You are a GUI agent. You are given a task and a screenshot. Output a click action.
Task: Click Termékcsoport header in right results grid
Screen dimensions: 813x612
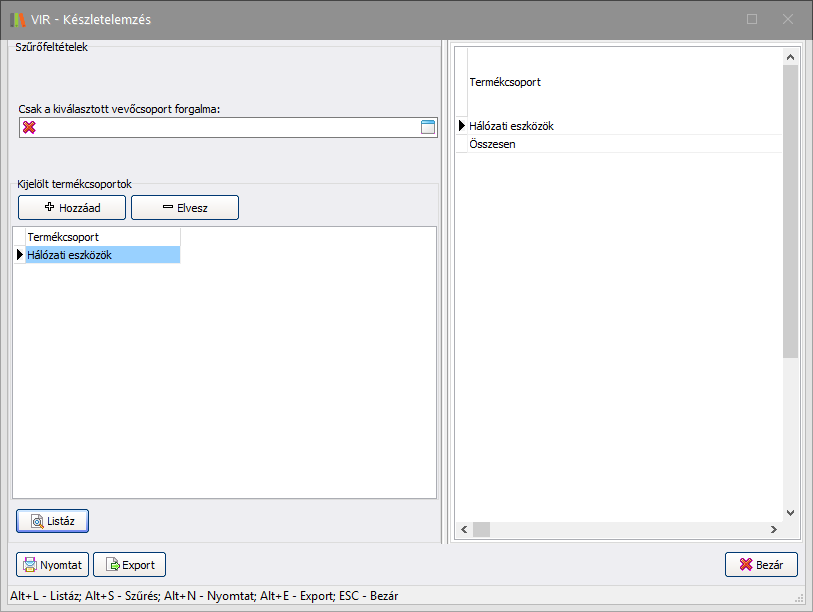pos(620,82)
